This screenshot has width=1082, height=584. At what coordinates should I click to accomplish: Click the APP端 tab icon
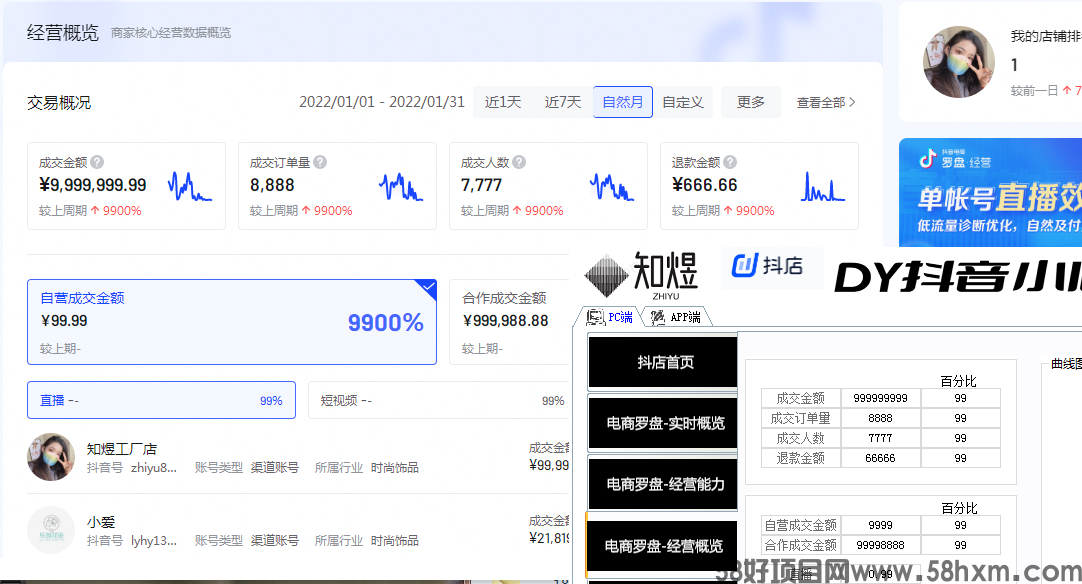click(658, 317)
